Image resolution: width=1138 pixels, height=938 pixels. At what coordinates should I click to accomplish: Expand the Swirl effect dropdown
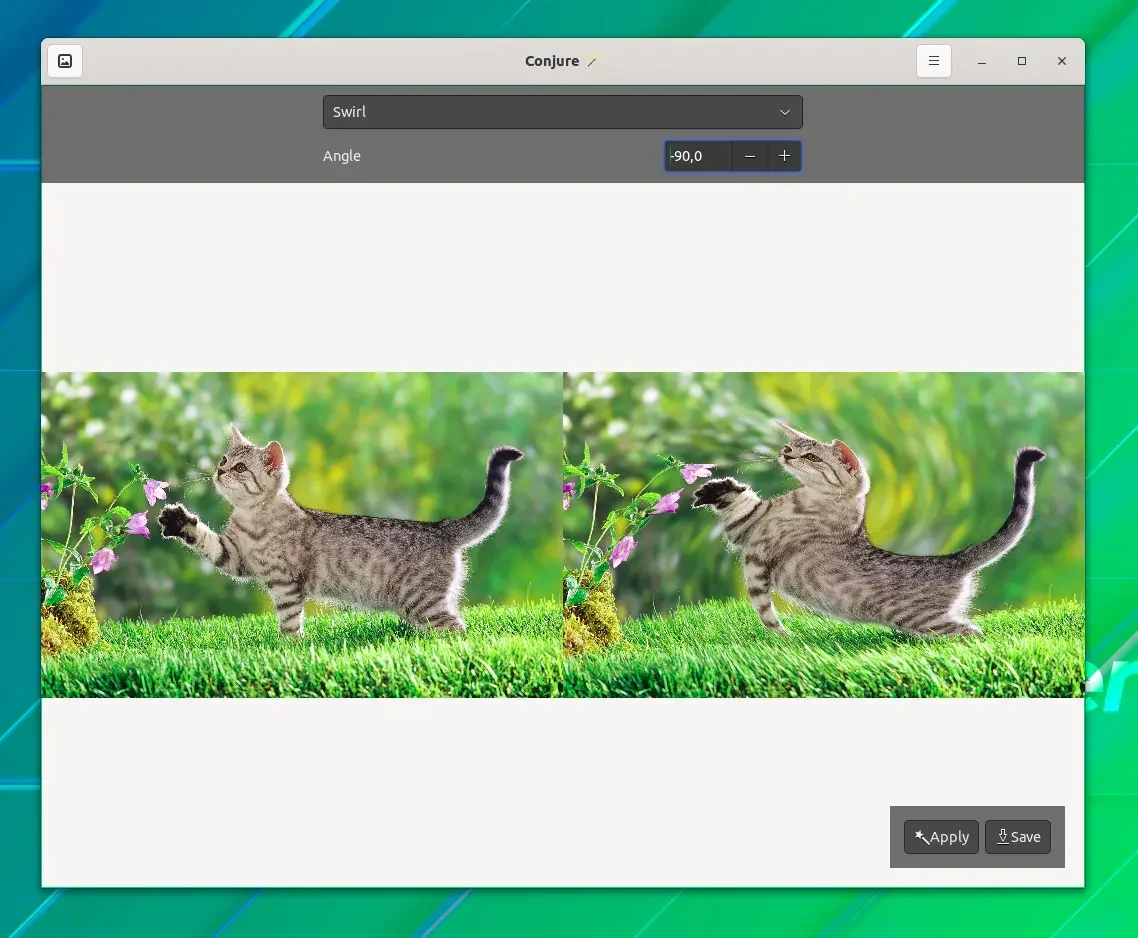[562, 112]
